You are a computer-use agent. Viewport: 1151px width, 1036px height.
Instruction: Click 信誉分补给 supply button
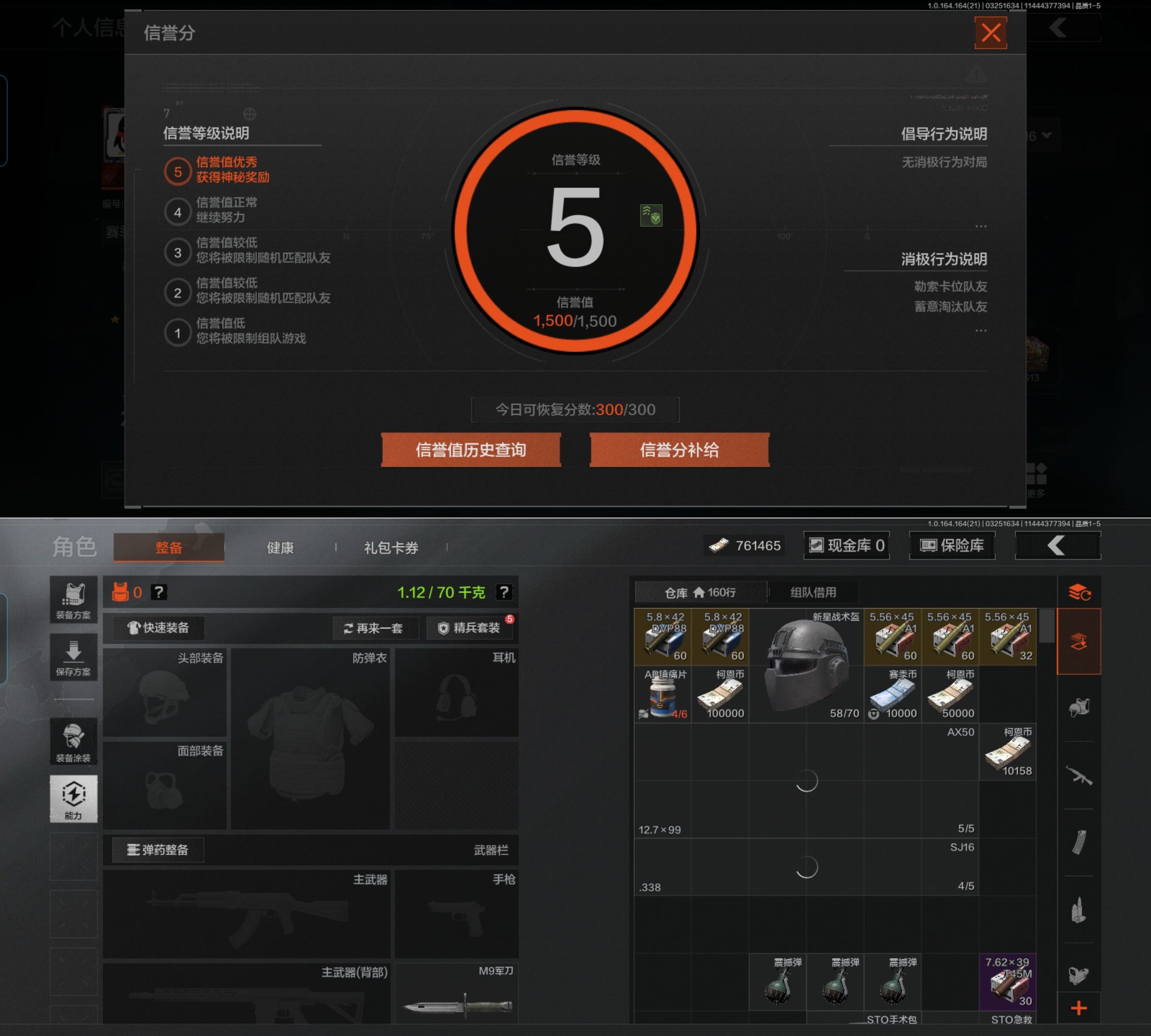pyautogui.click(x=679, y=450)
